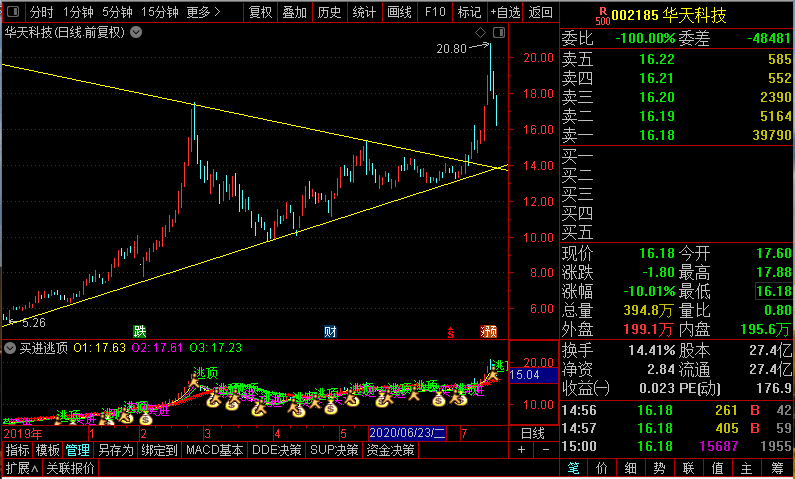
Task: Click the red S marker icon
Action: (x=451, y=333)
